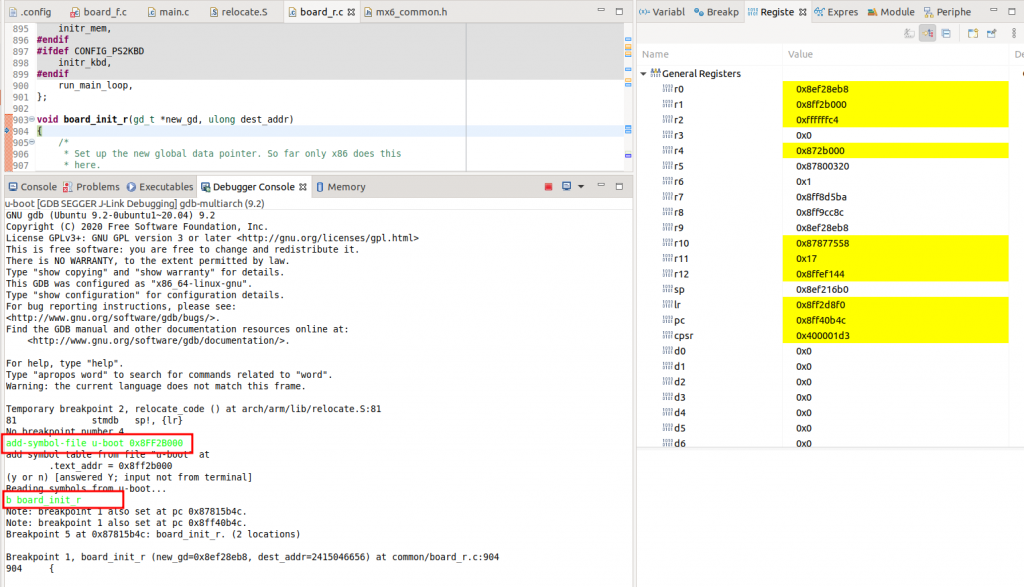Click Open New View icon in Registers
Image resolution: width=1024 pixels, height=587 pixels.
click(973, 33)
